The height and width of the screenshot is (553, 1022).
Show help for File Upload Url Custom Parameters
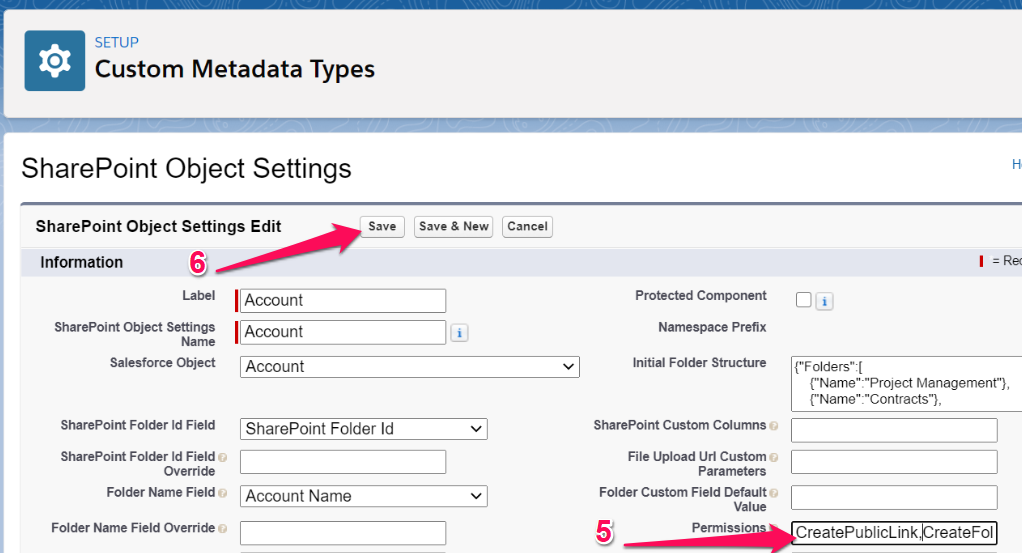coord(774,457)
